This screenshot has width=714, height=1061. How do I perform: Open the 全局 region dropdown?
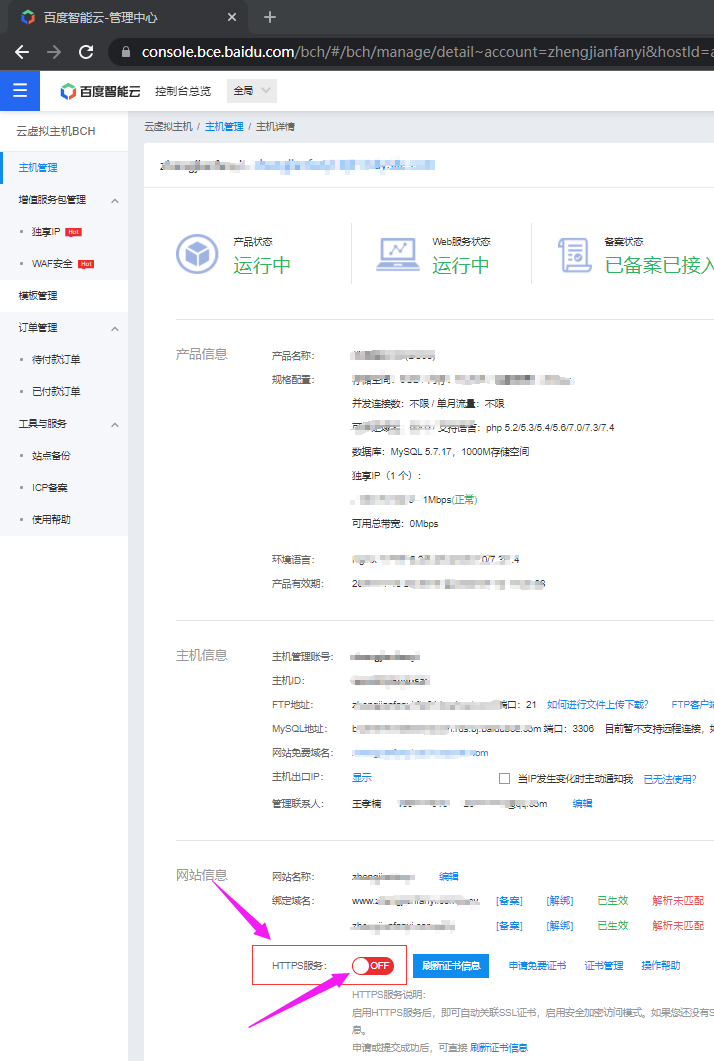pos(251,91)
